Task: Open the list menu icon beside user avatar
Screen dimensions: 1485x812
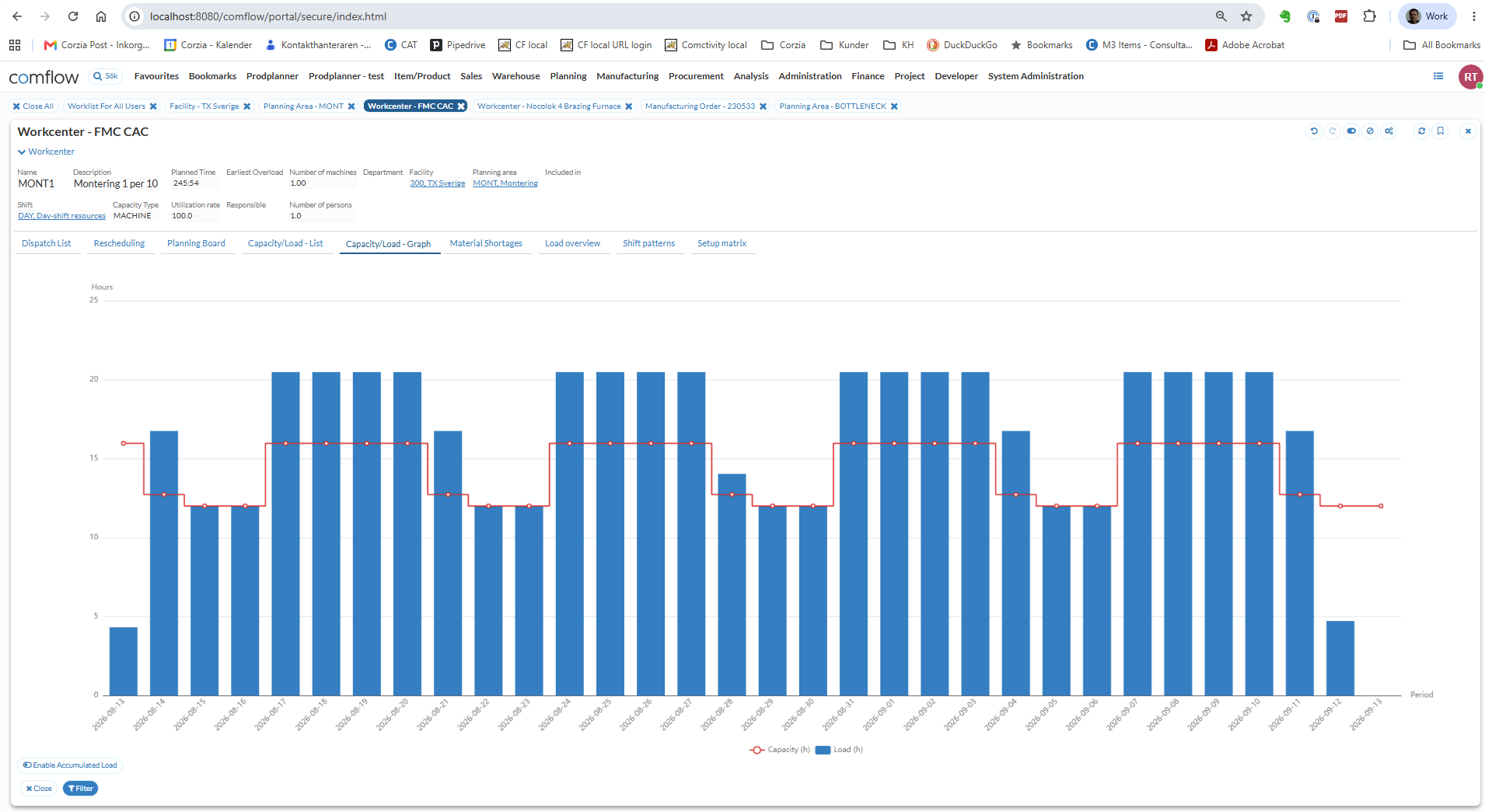Action: (x=1438, y=76)
